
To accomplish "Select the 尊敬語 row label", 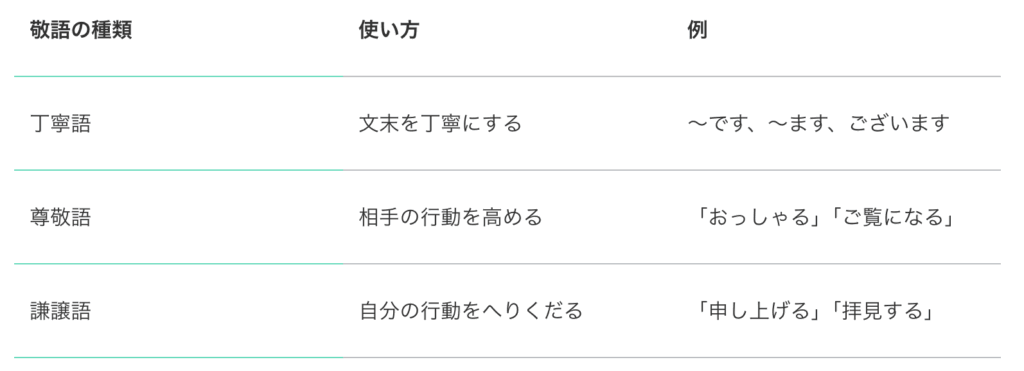I will pyautogui.click(x=61, y=217).
